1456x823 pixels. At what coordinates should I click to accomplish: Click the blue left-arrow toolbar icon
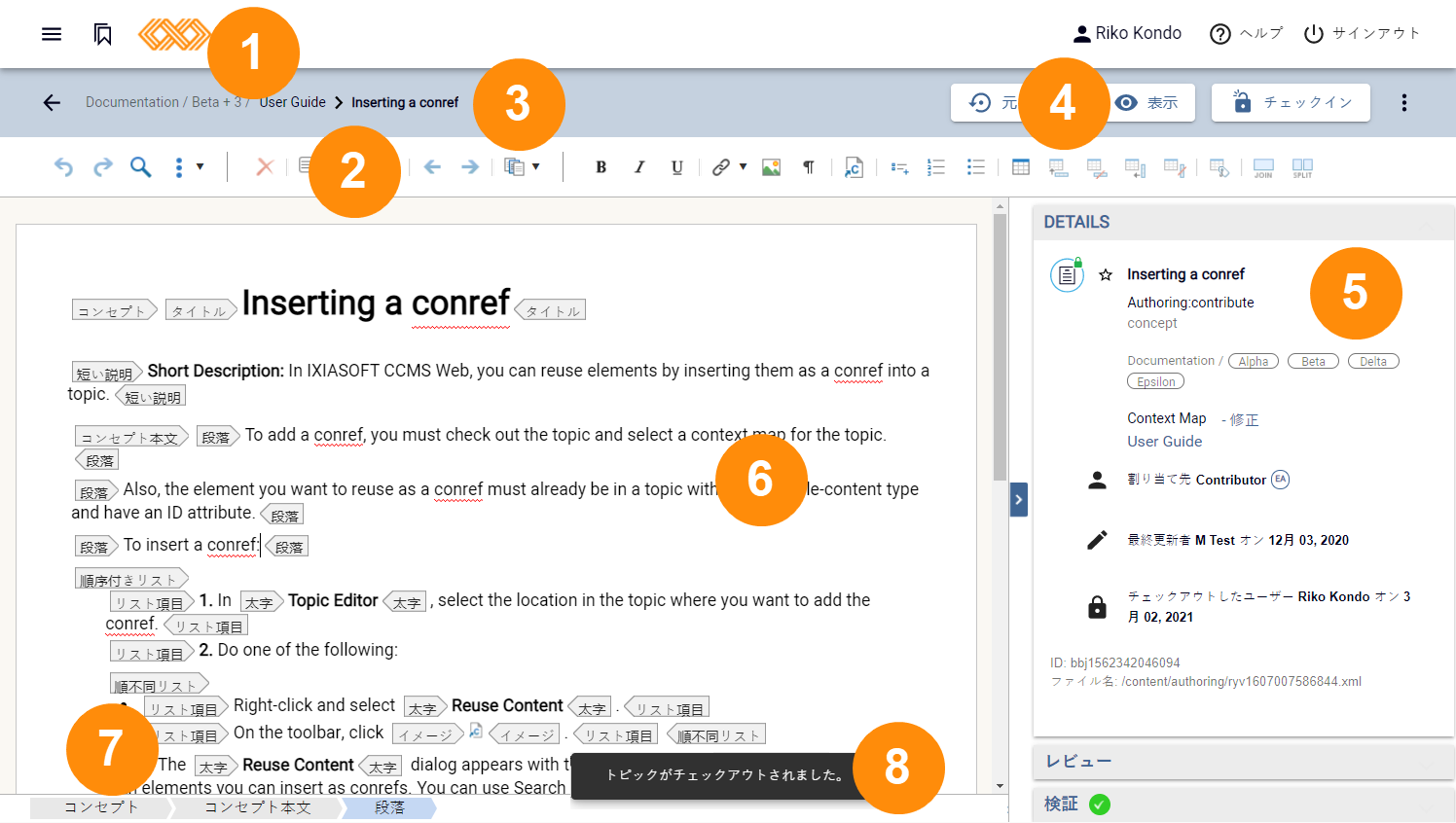(x=432, y=167)
